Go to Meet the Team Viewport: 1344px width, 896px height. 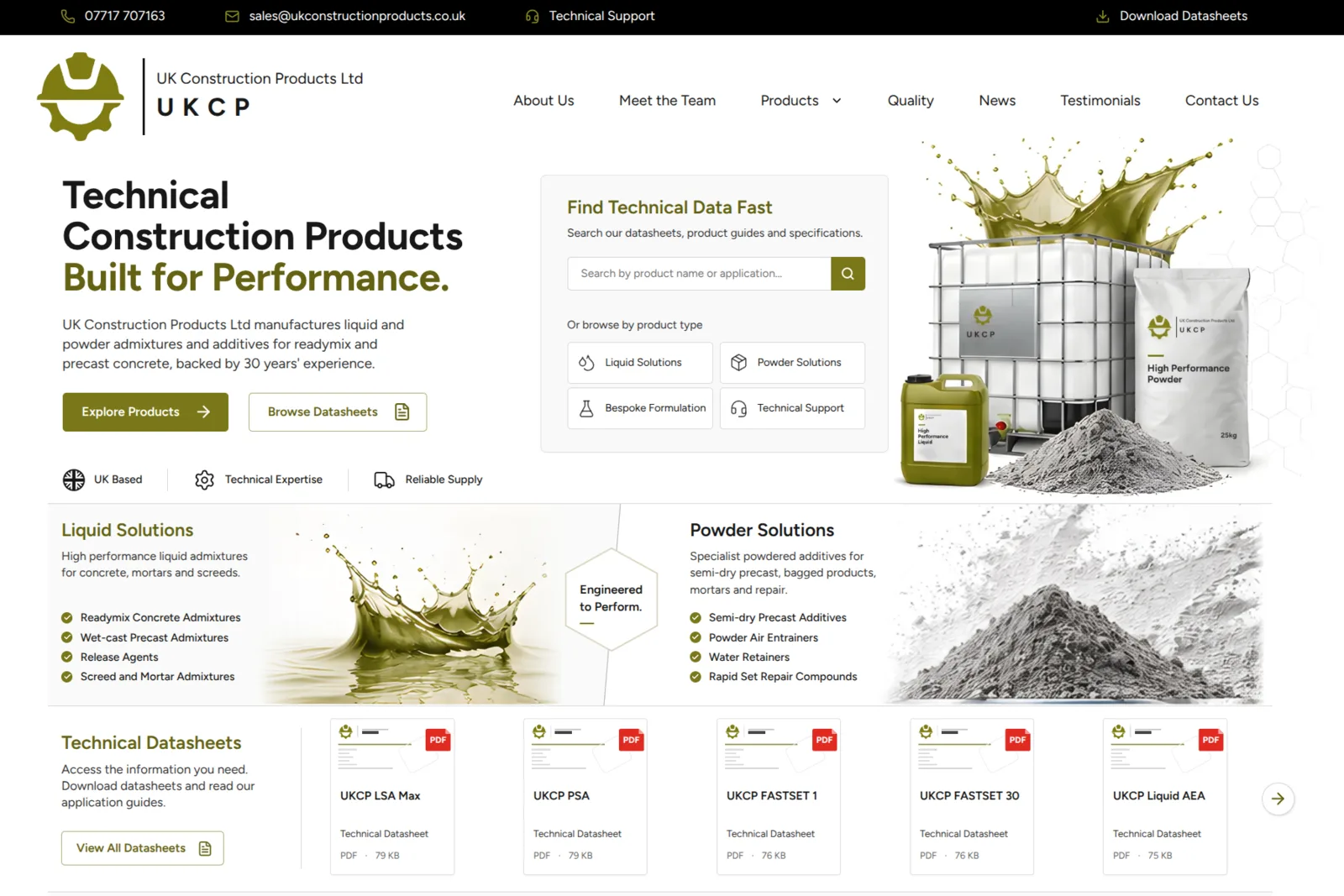pyautogui.click(x=667, y=101)
